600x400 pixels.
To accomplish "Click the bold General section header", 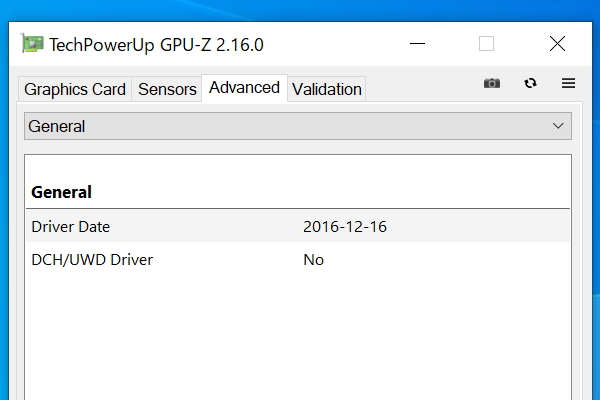I will coord(62,192).
